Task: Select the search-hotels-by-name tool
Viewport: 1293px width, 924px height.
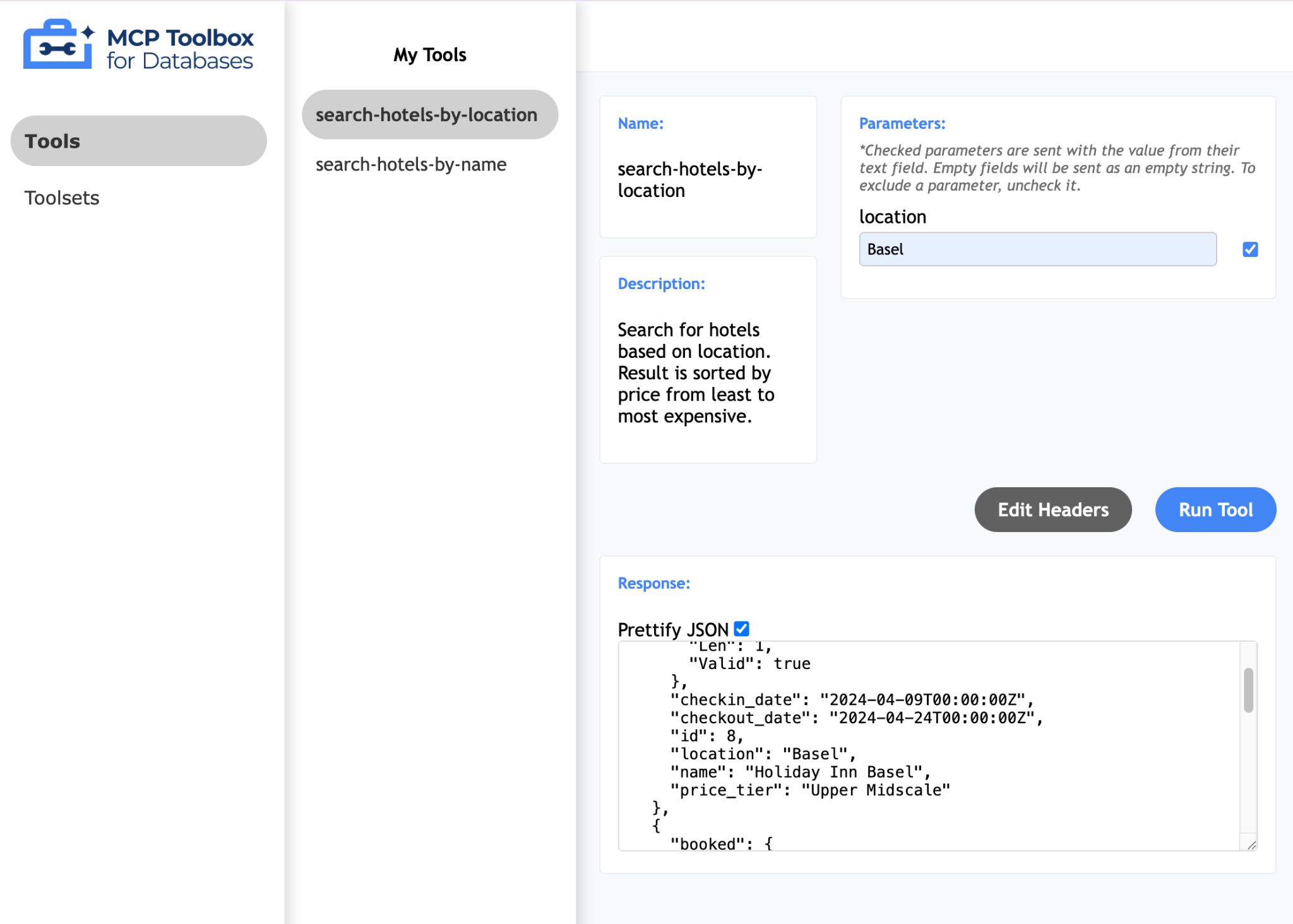Action: 411,164
